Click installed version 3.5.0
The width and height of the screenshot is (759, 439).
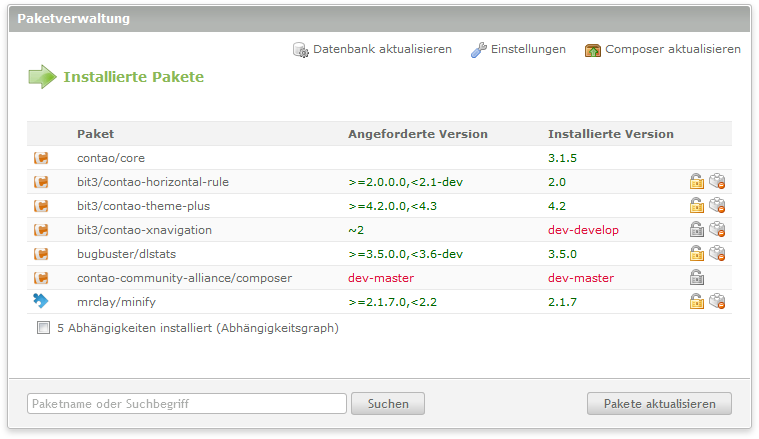point(562,254)
